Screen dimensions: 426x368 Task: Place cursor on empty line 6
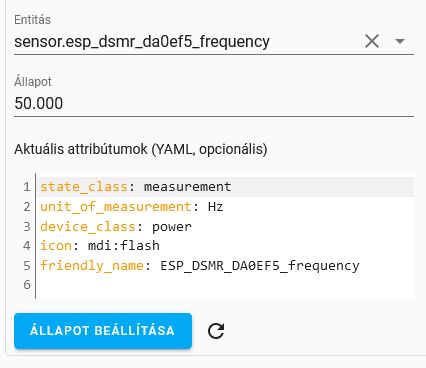pos(225,285)
